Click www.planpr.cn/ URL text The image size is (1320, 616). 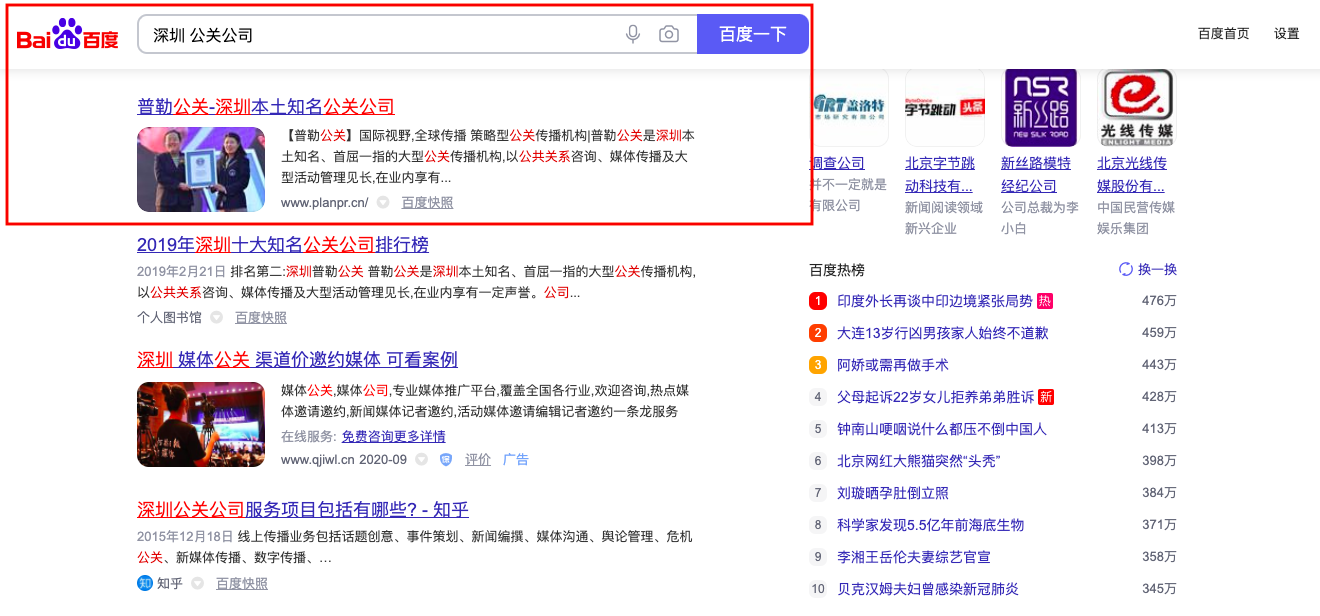pyautogui.click(x=325, y=202)
